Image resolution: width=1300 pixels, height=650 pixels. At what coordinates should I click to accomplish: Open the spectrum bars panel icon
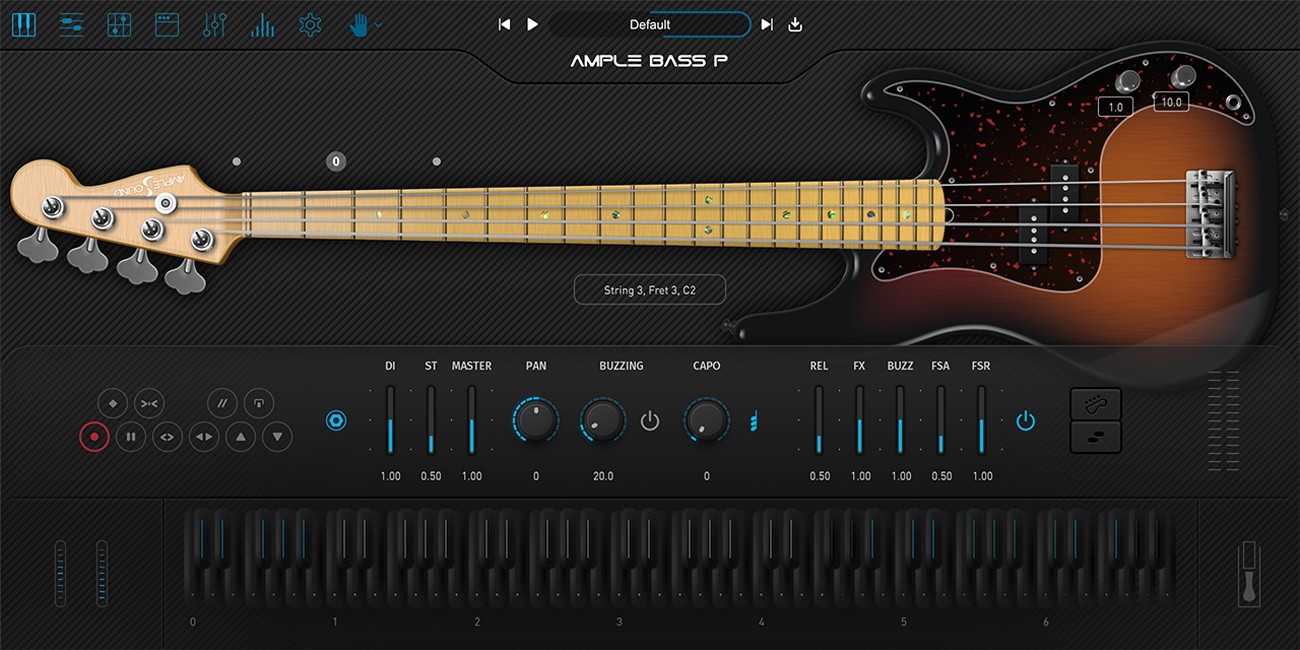pos(261,24)
